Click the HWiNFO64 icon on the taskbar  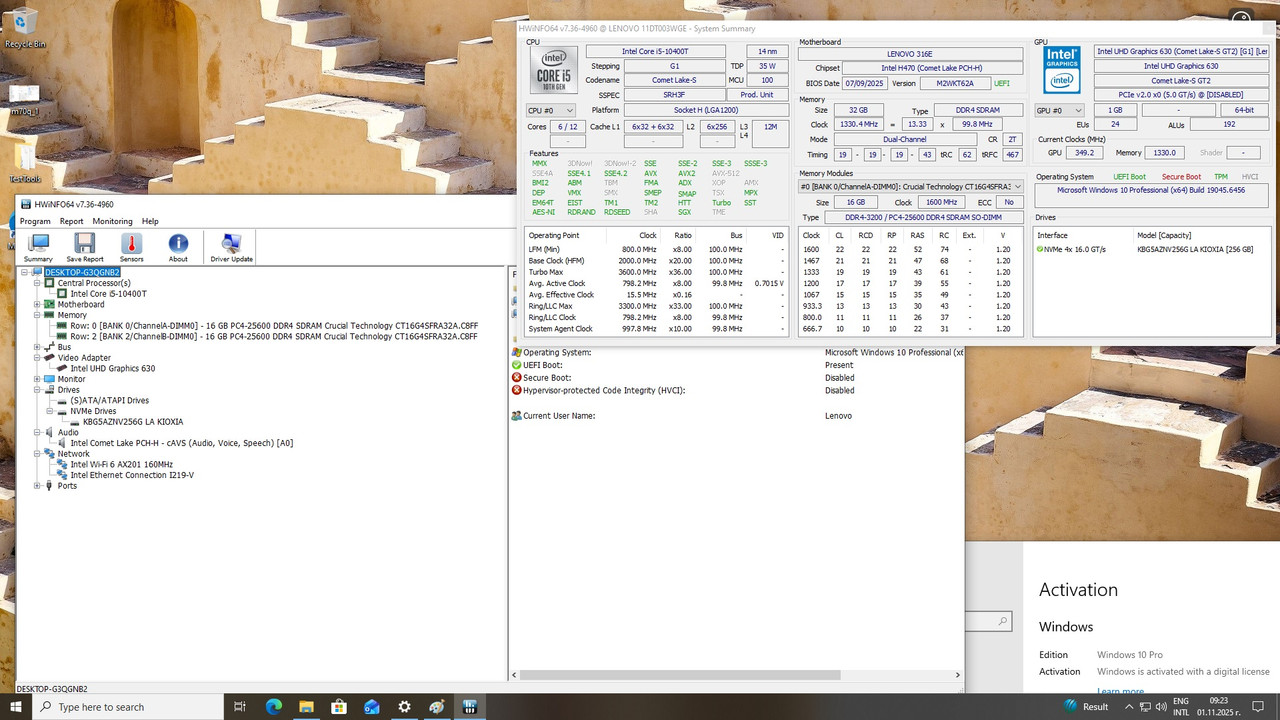point(469,707)
